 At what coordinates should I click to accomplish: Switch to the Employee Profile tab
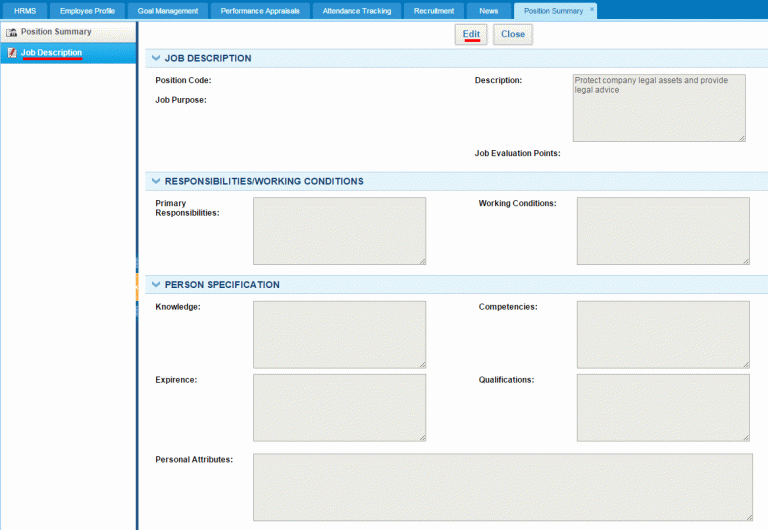tap(87, 11)
